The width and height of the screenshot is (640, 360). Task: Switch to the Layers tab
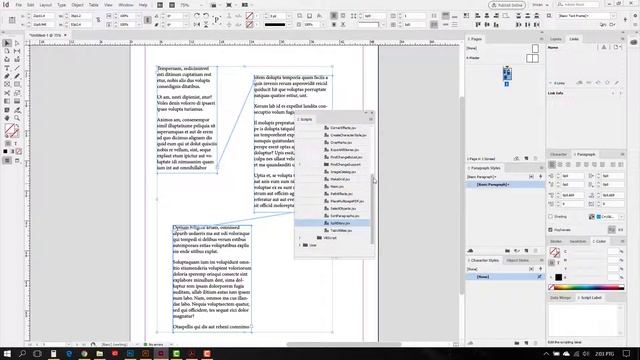[556, 39]
